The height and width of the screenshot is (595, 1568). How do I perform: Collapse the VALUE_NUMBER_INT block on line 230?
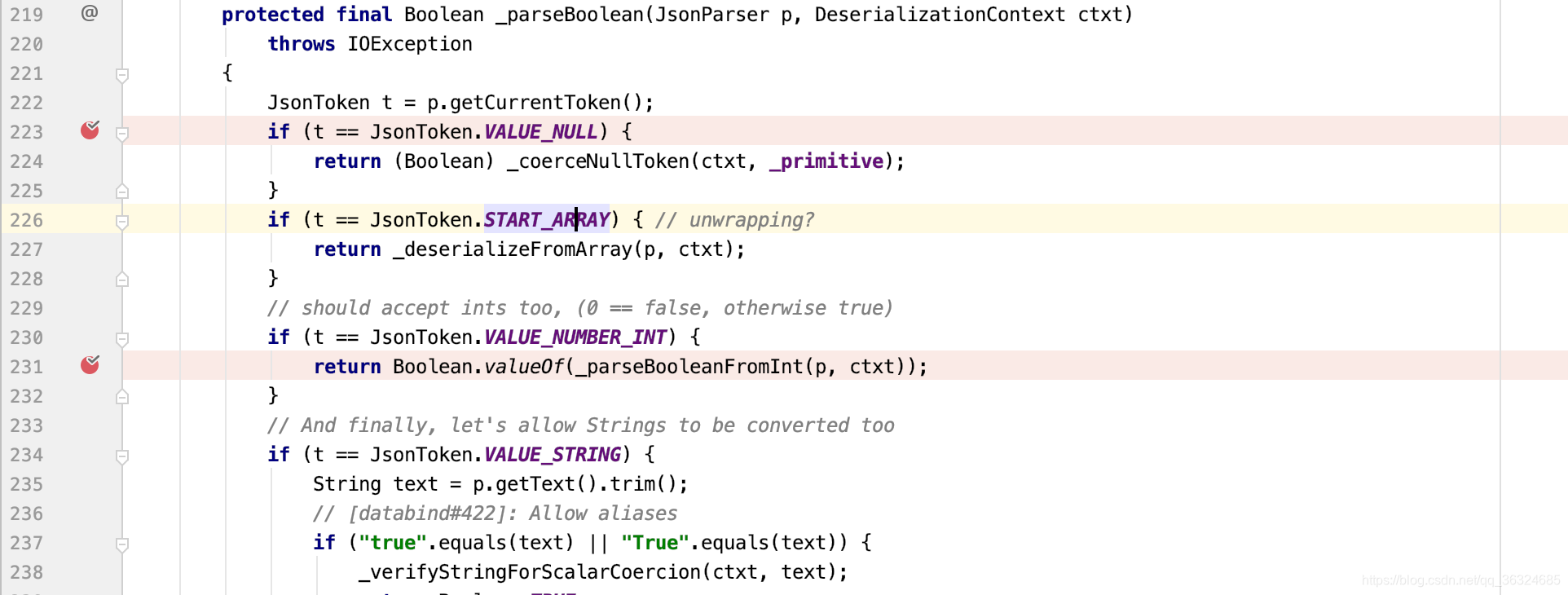coord(122,339)
